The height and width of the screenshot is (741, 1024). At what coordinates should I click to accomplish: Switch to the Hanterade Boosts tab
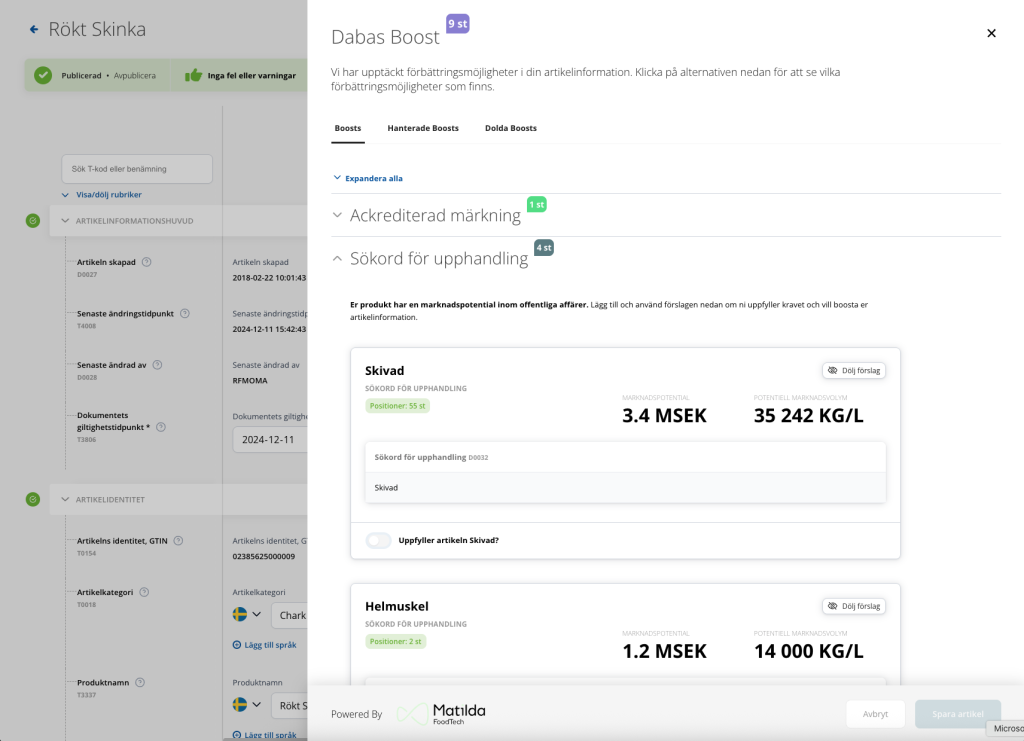point(423,128)
